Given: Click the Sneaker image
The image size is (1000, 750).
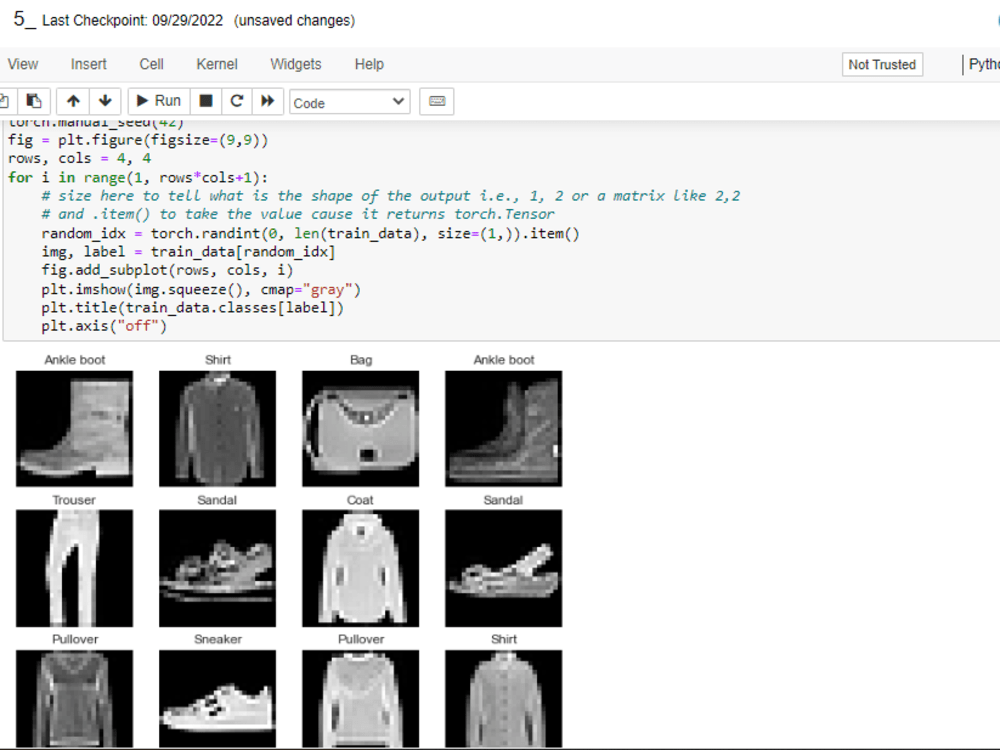Looking at the screenshot, I should 217,699.
